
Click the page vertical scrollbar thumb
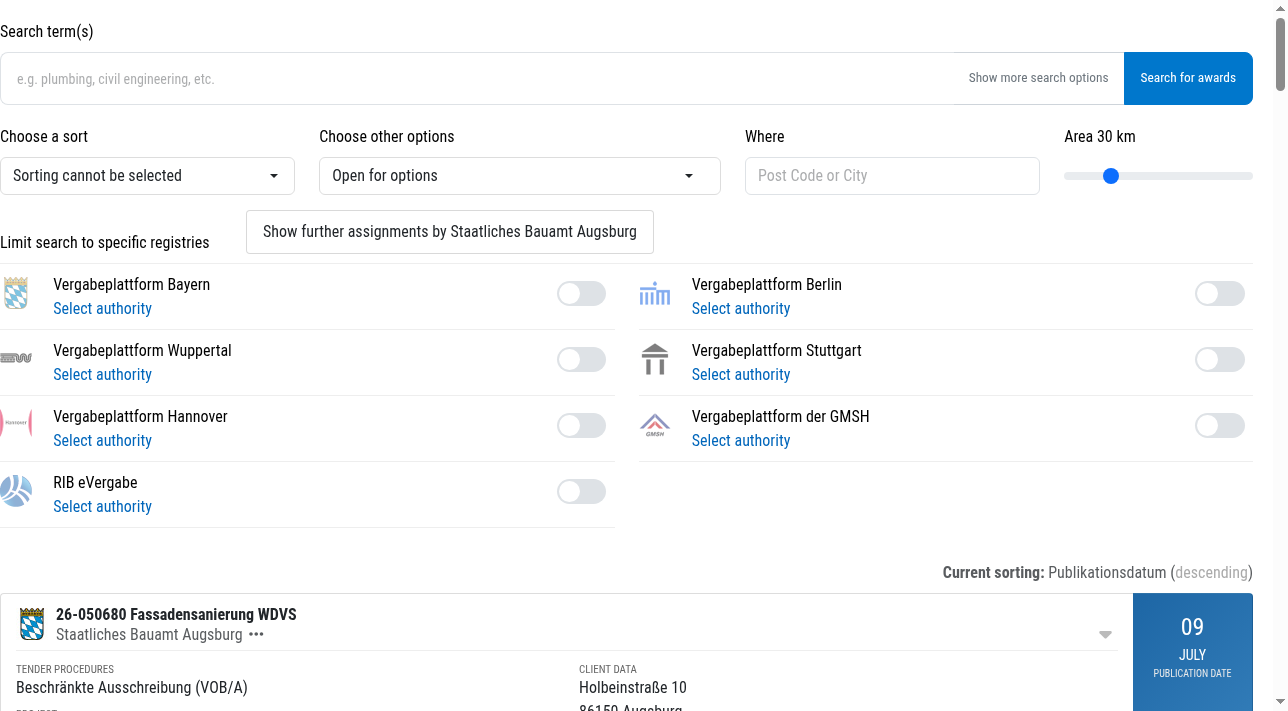click(1281, 55)
